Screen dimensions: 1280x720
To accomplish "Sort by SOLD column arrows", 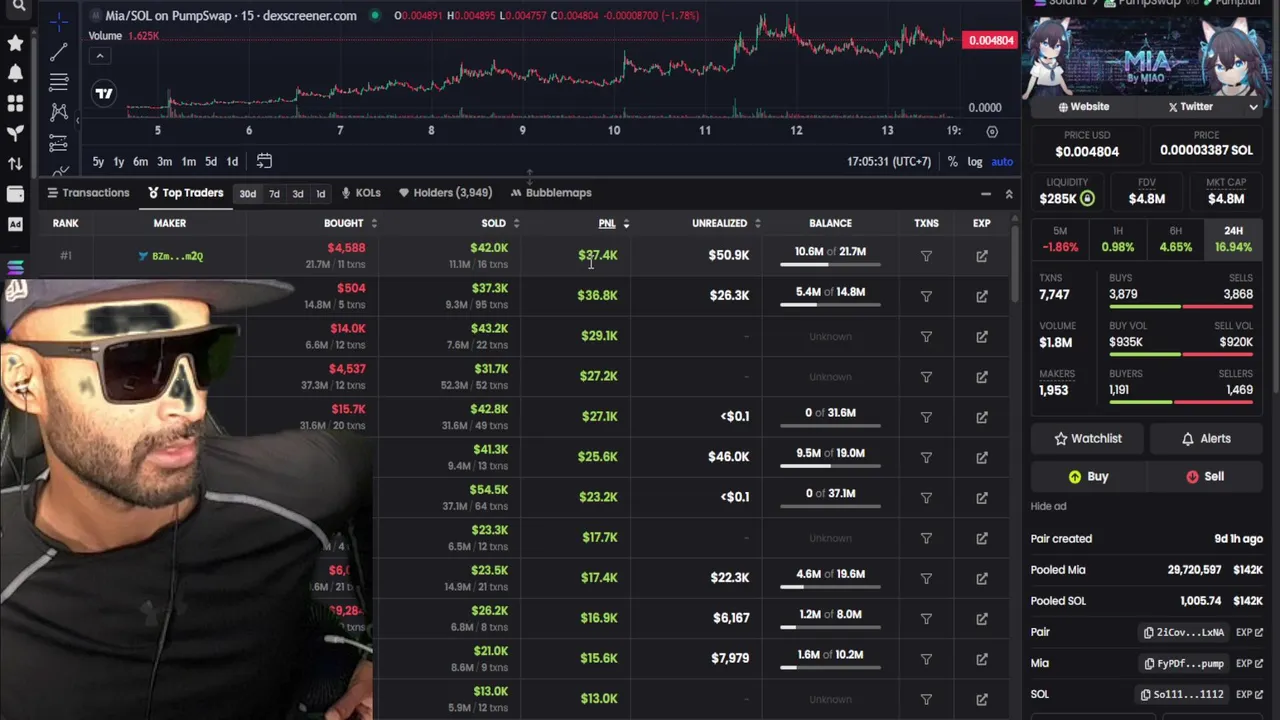I will 516,223.
